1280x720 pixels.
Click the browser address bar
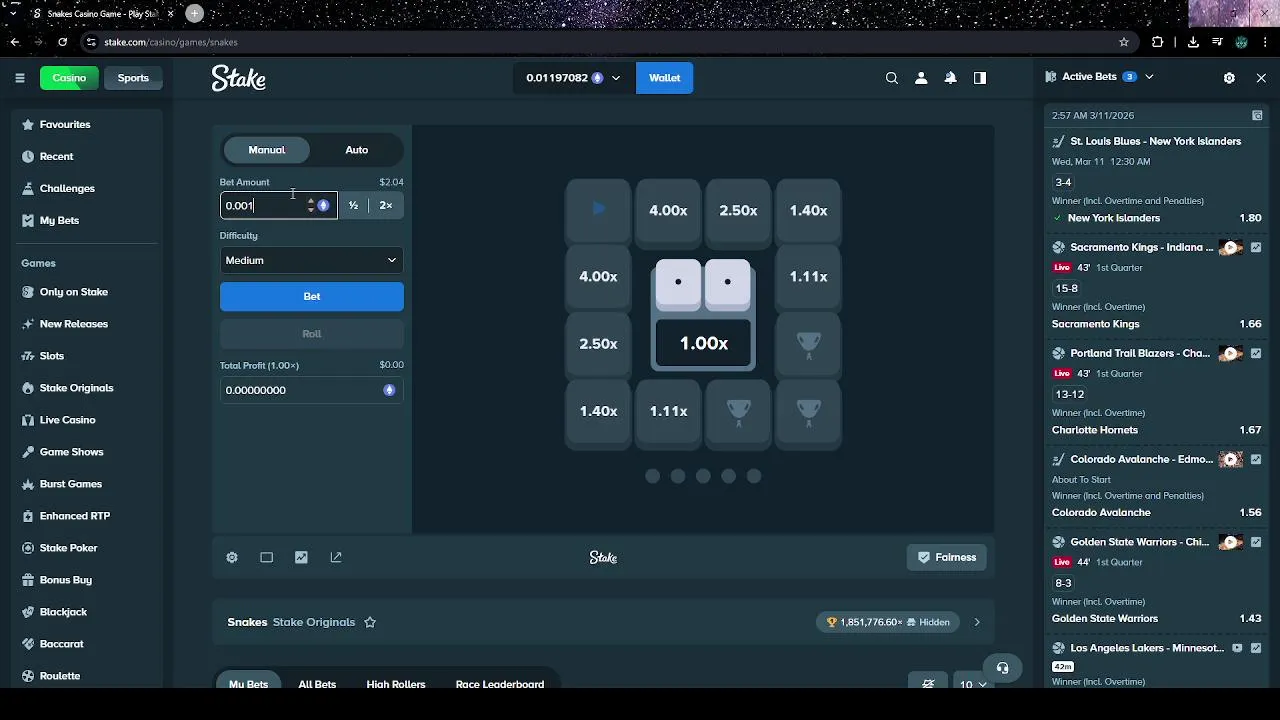tap(600, 42)
